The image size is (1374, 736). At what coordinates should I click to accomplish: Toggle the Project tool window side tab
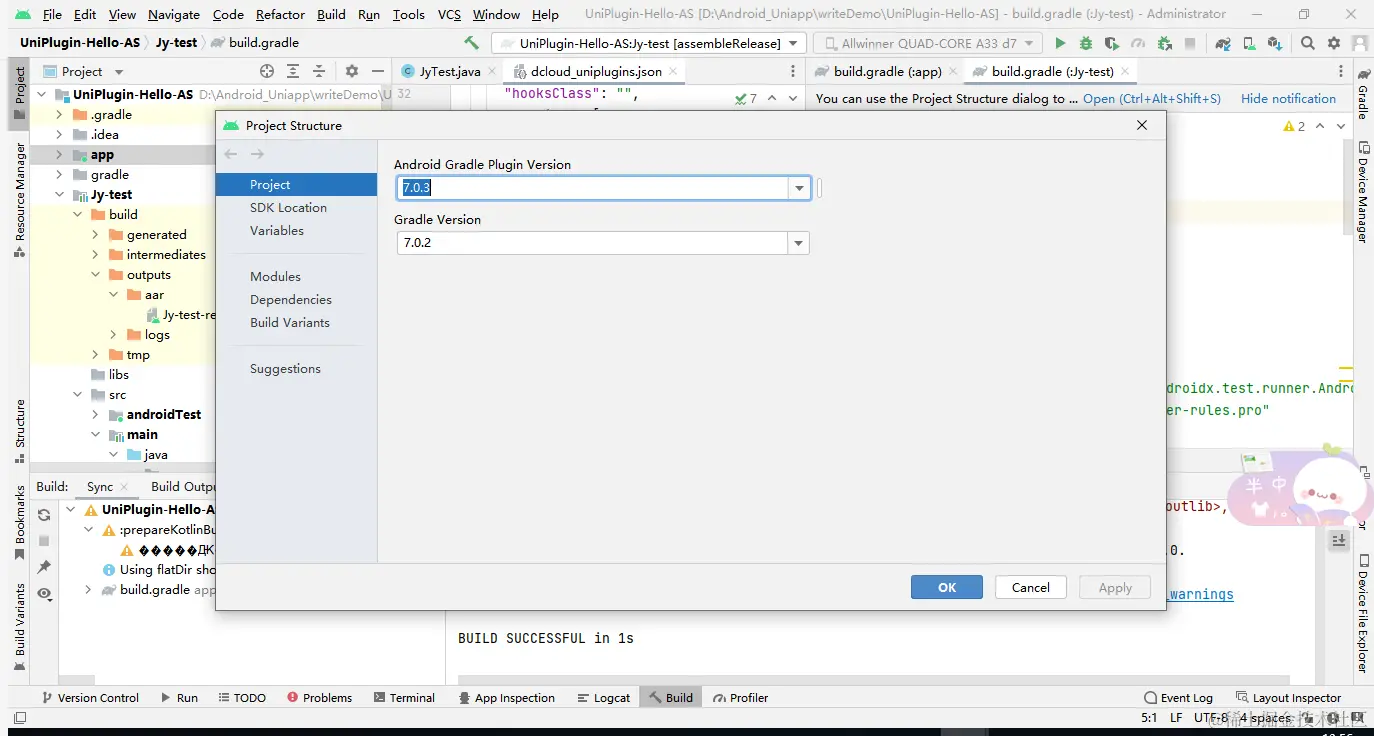19,87
